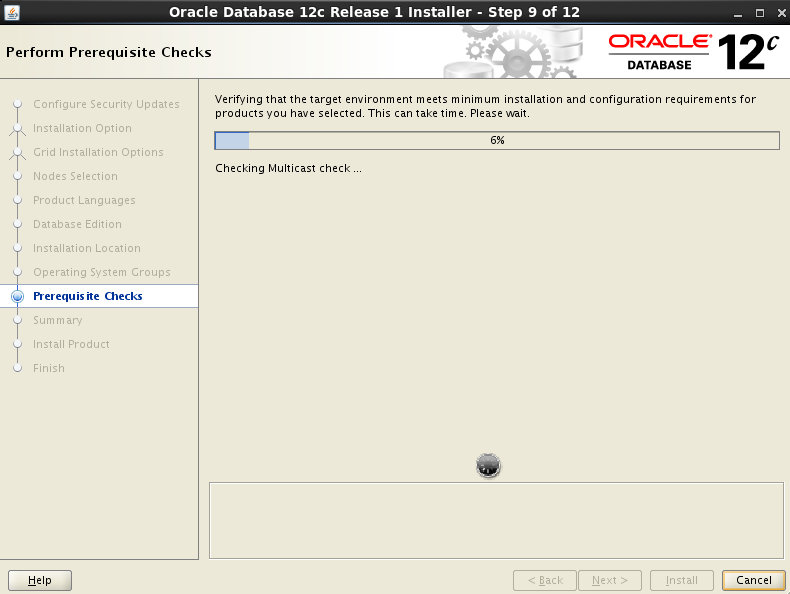Close the installer window

coord(781,13)
